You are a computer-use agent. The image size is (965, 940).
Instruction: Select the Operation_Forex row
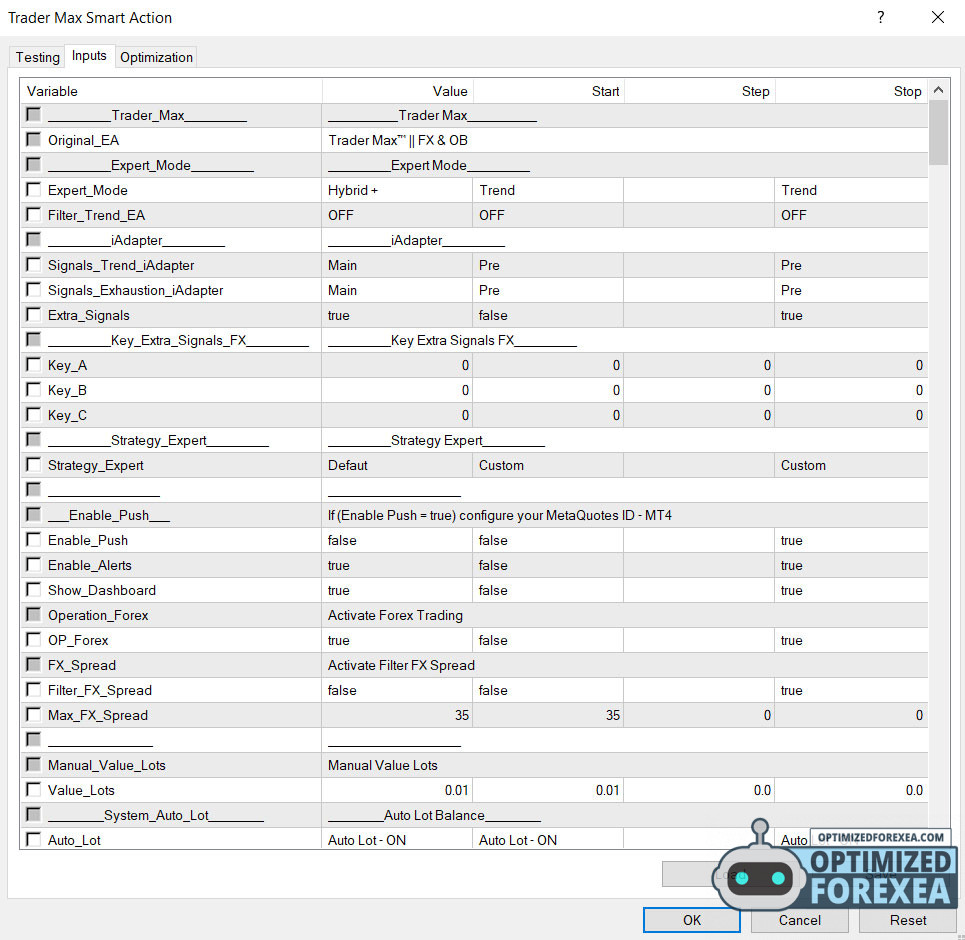(x=474, y=615)
